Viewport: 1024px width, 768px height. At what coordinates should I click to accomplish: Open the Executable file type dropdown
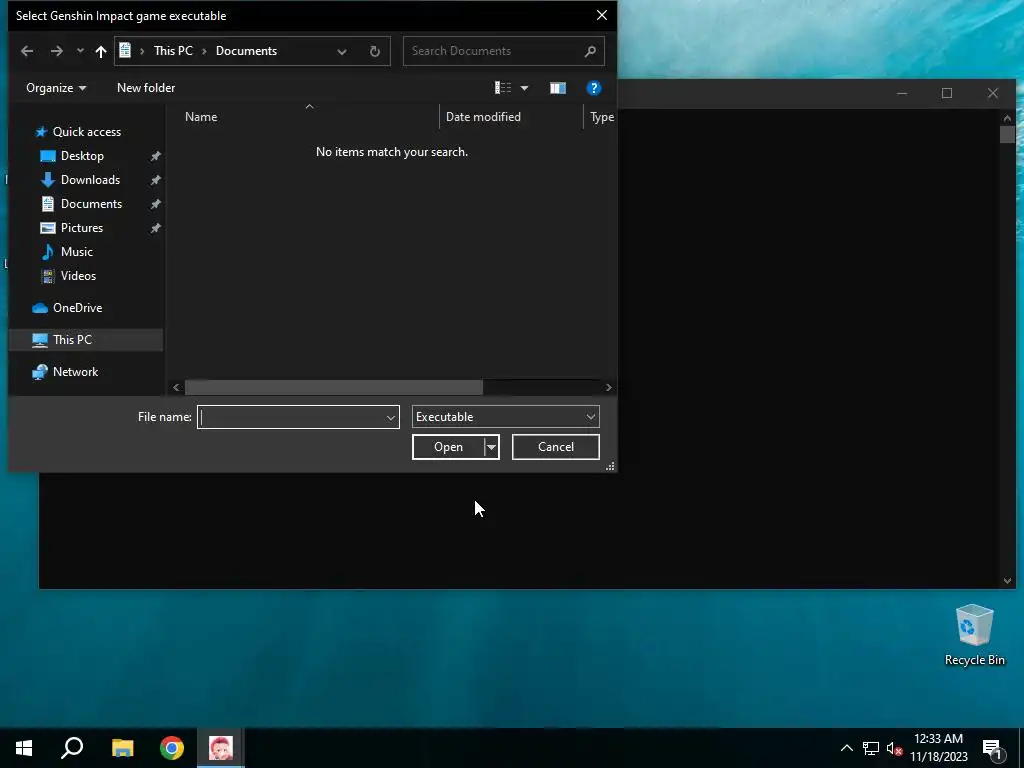pyautogui.click(x=505, y=417)
